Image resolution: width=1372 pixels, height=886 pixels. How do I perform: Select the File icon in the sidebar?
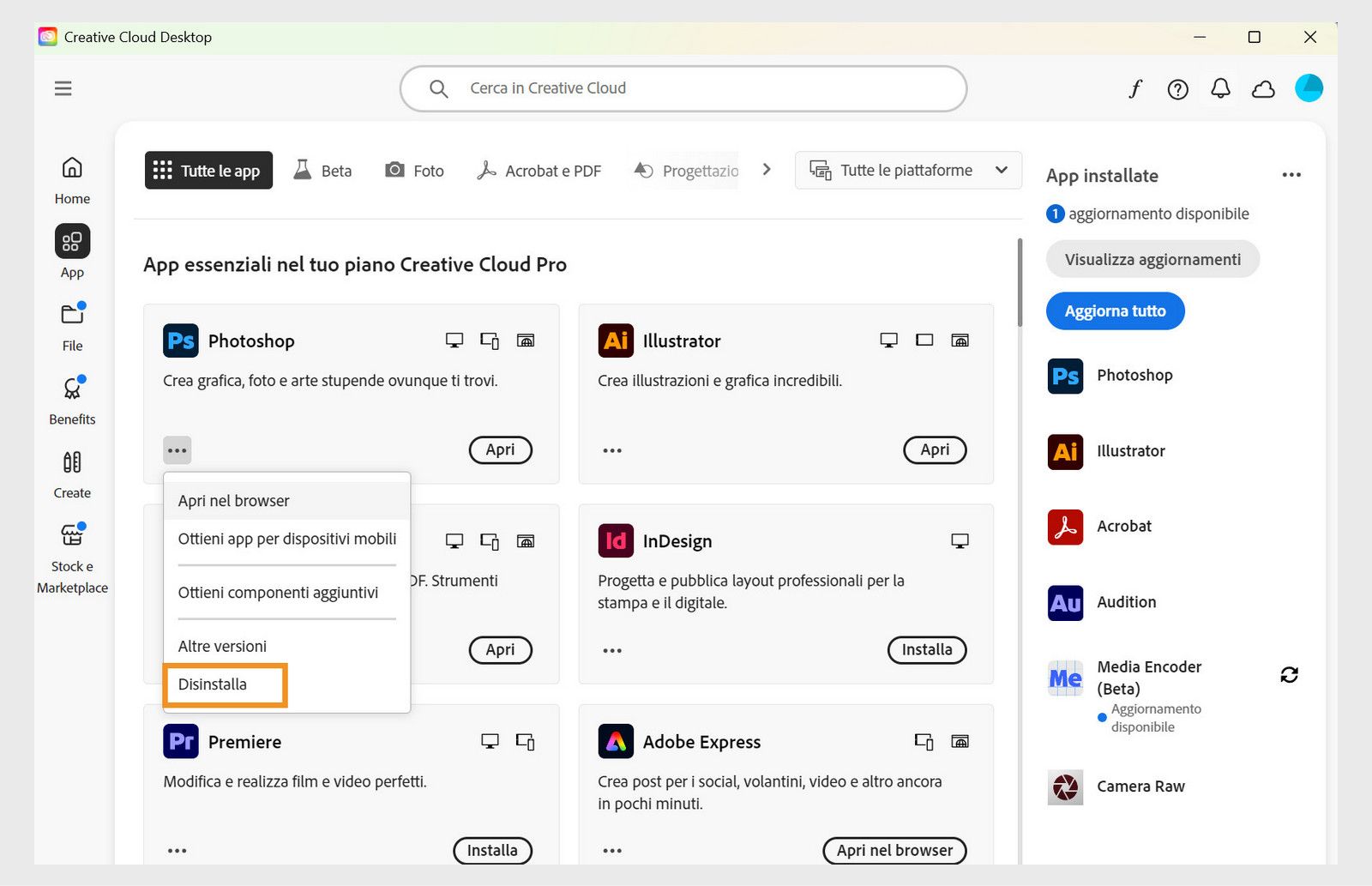point(71,325)
